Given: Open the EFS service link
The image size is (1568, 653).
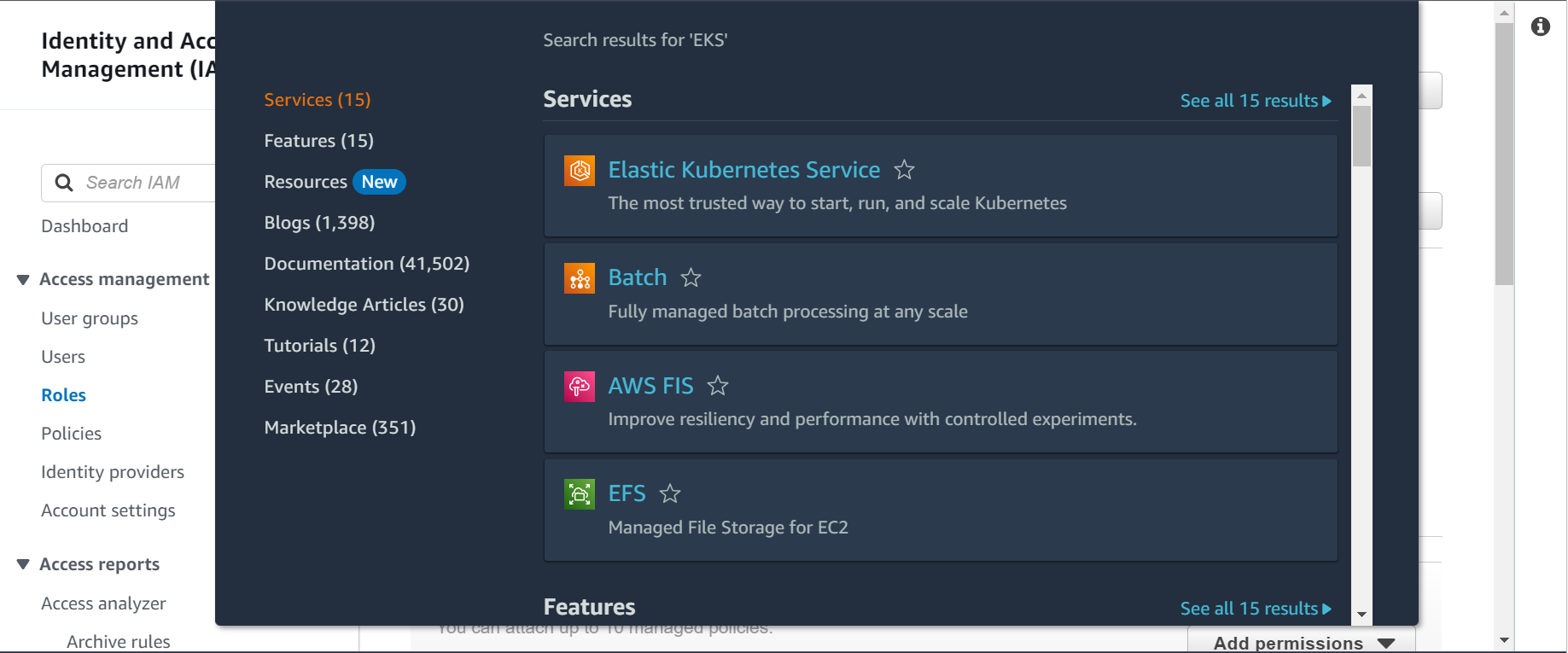Looking at the screenshot, I should pos(627,493).
